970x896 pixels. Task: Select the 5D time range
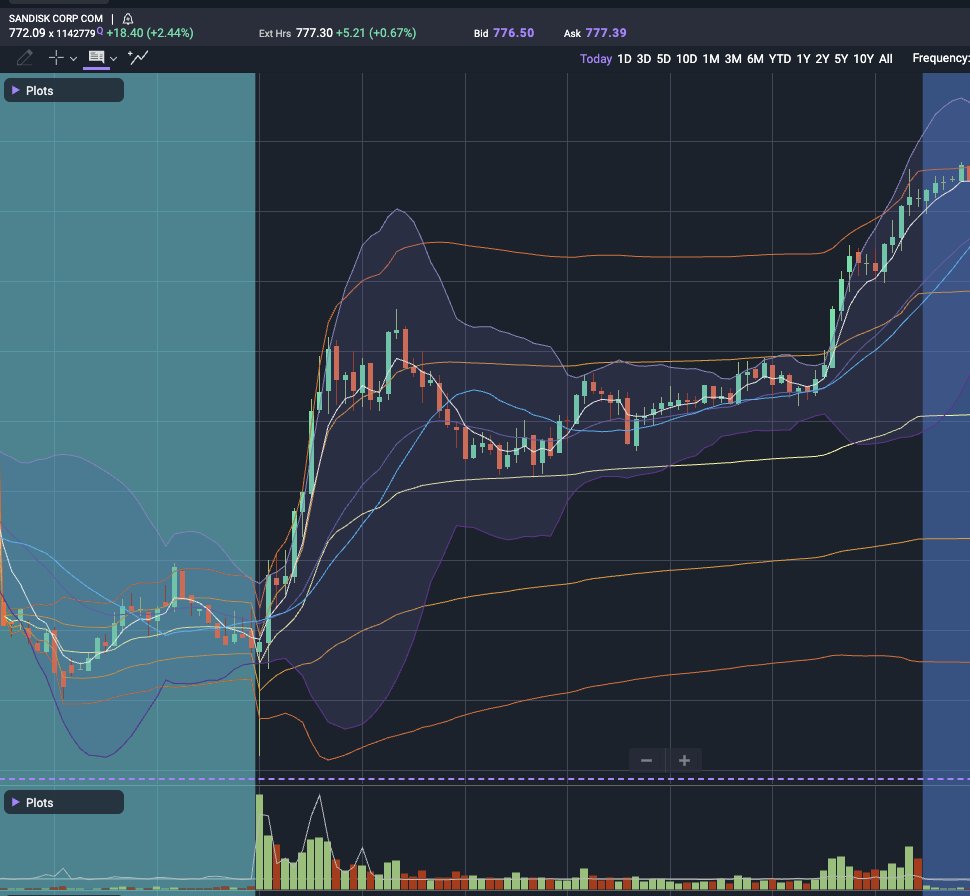tap(664, 59)
